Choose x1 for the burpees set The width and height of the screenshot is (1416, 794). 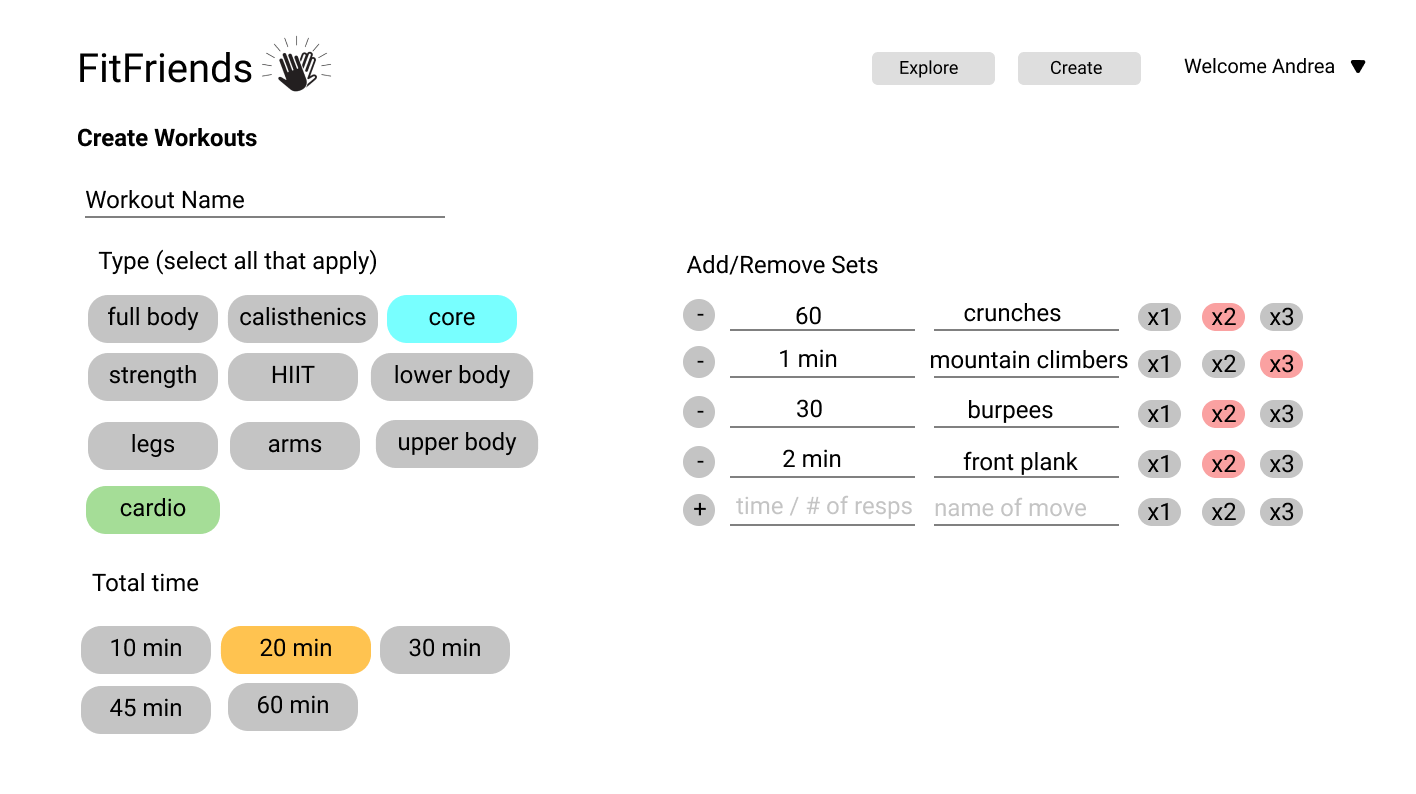[x=1159, y=414]
